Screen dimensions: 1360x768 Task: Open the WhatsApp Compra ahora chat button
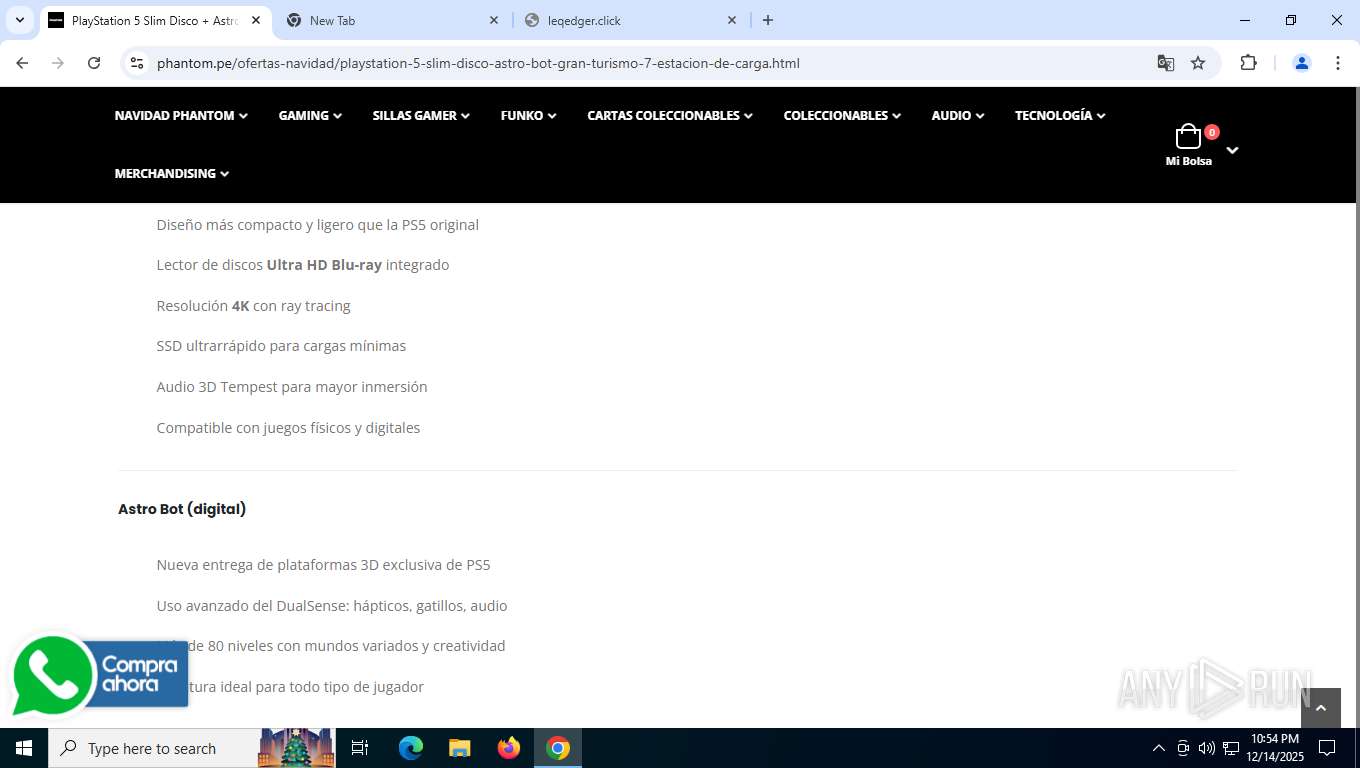[99, 675]
